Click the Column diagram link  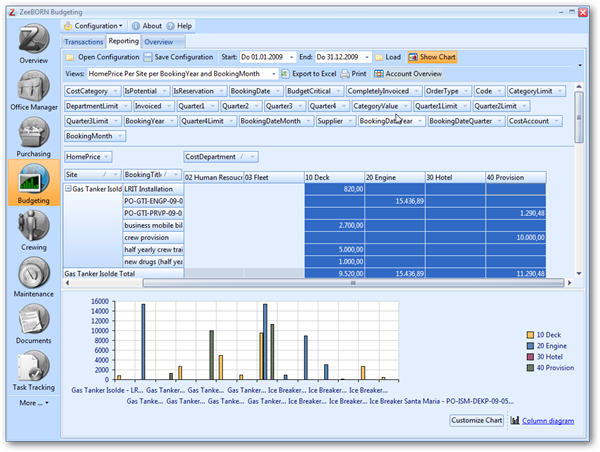547,421
